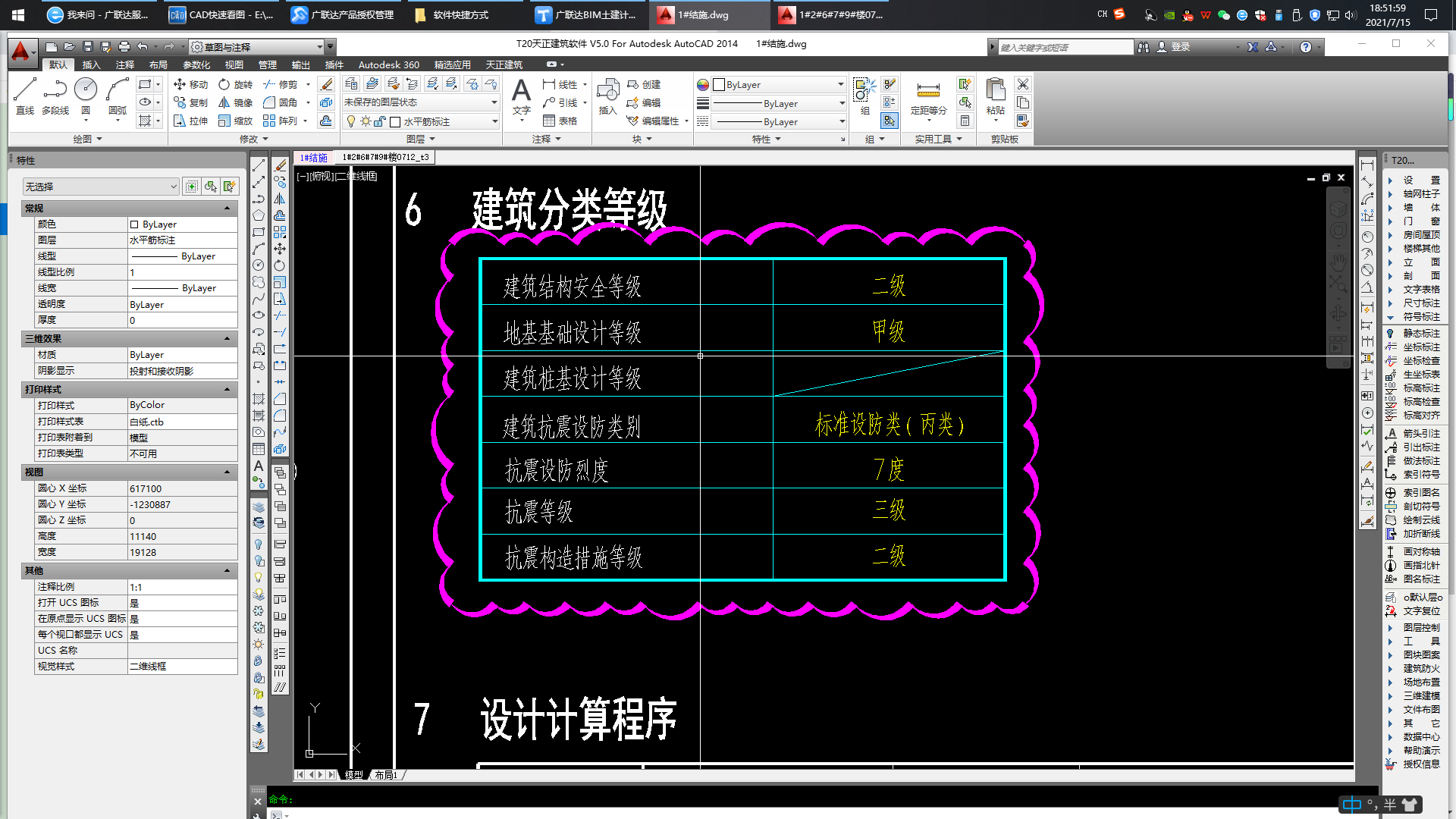Open the 未保存的图层状态 layer state dropdown
The height and width of the screenshot is (819, 1456).
420,102
